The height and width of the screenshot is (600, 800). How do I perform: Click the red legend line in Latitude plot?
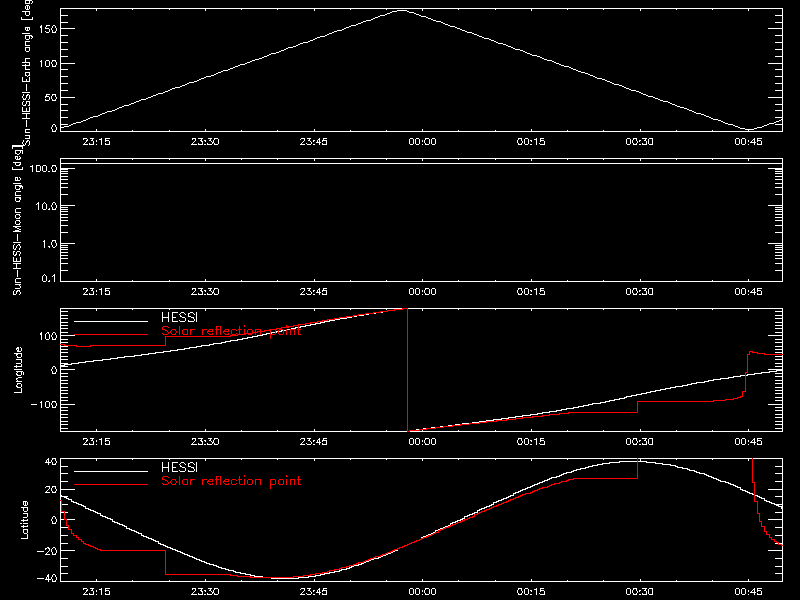tap(111, 485)
